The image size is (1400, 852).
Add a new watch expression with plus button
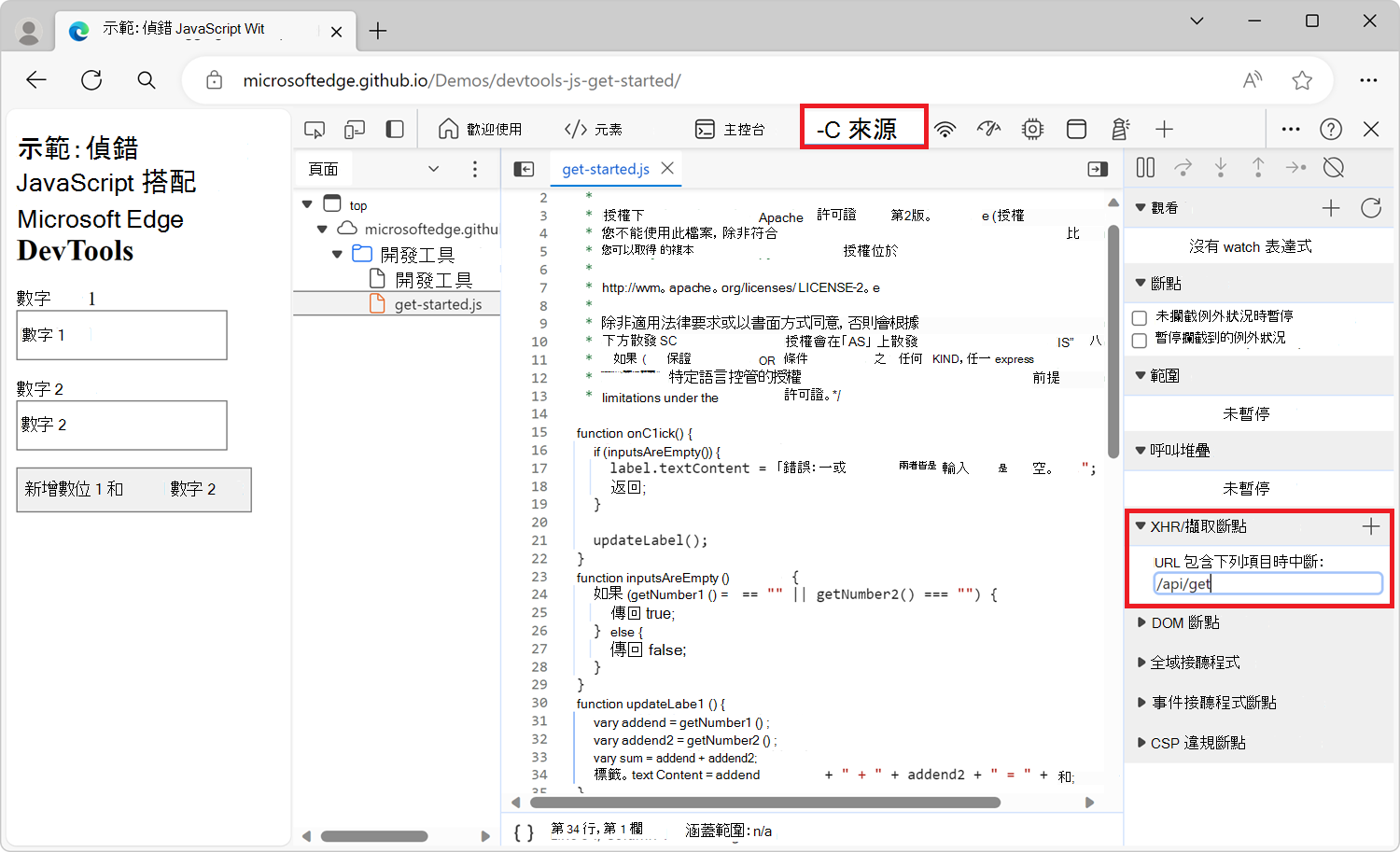1331,207
